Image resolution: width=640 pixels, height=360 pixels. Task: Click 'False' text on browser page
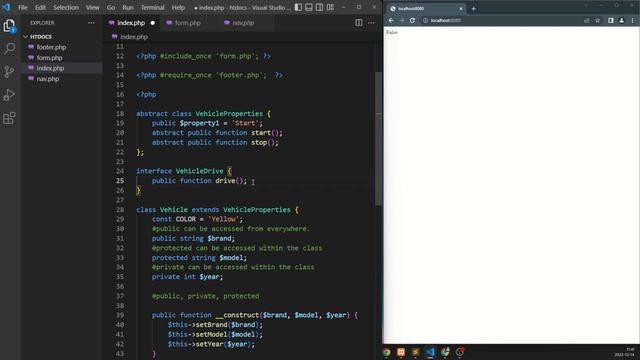pyautogui.click(x=392, y=32)
